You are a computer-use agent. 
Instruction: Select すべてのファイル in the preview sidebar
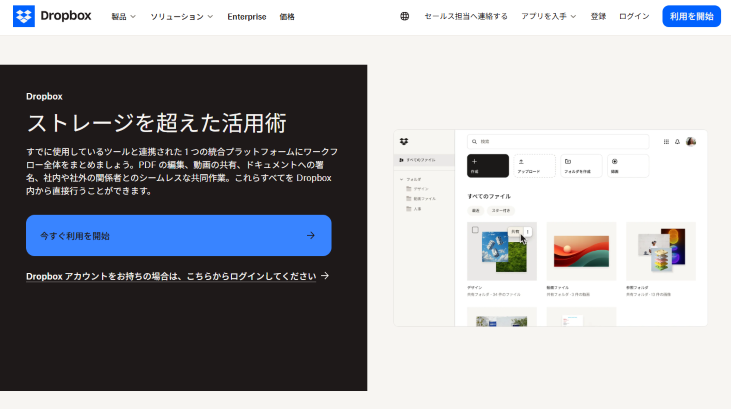click(424, 160)
